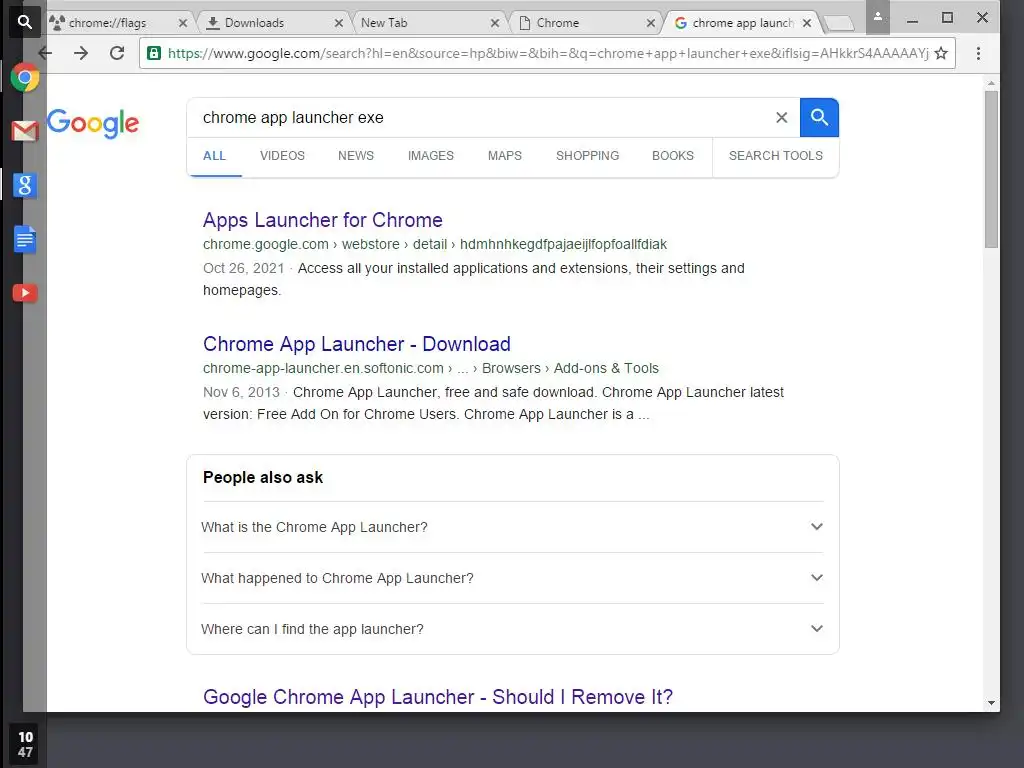
Task: Open the Chrome three-dot menu
Action: [978, 53]
